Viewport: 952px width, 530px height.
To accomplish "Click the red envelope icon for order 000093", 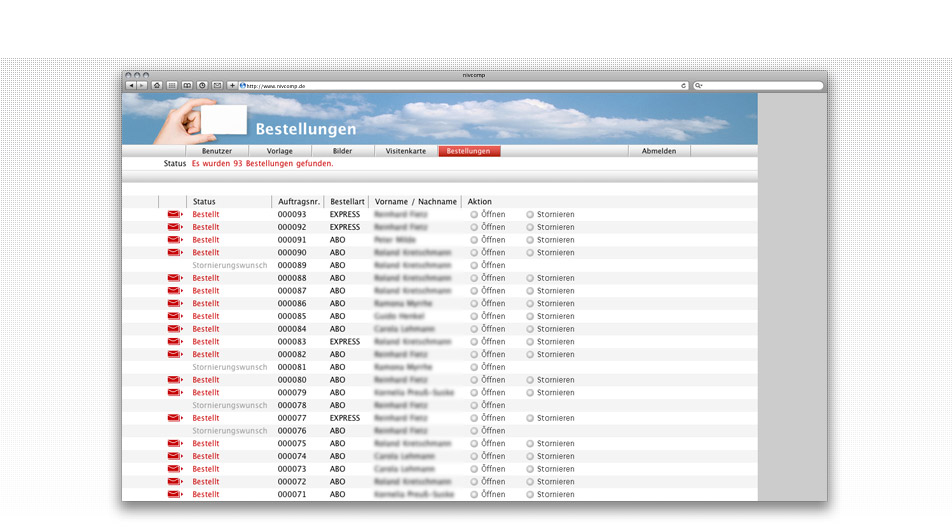I will point(174,214).
